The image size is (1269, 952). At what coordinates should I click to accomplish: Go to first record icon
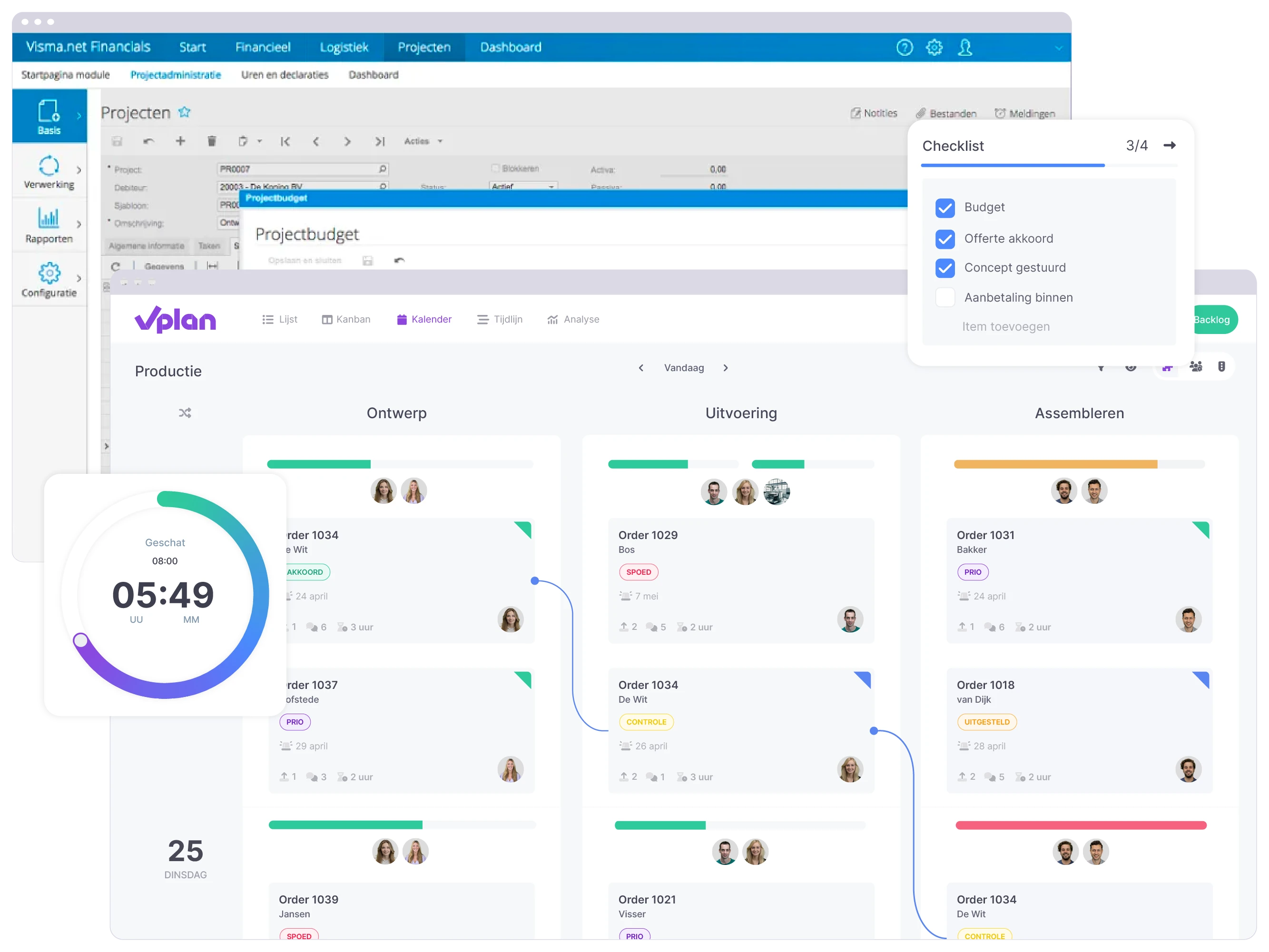pos(285,142)
